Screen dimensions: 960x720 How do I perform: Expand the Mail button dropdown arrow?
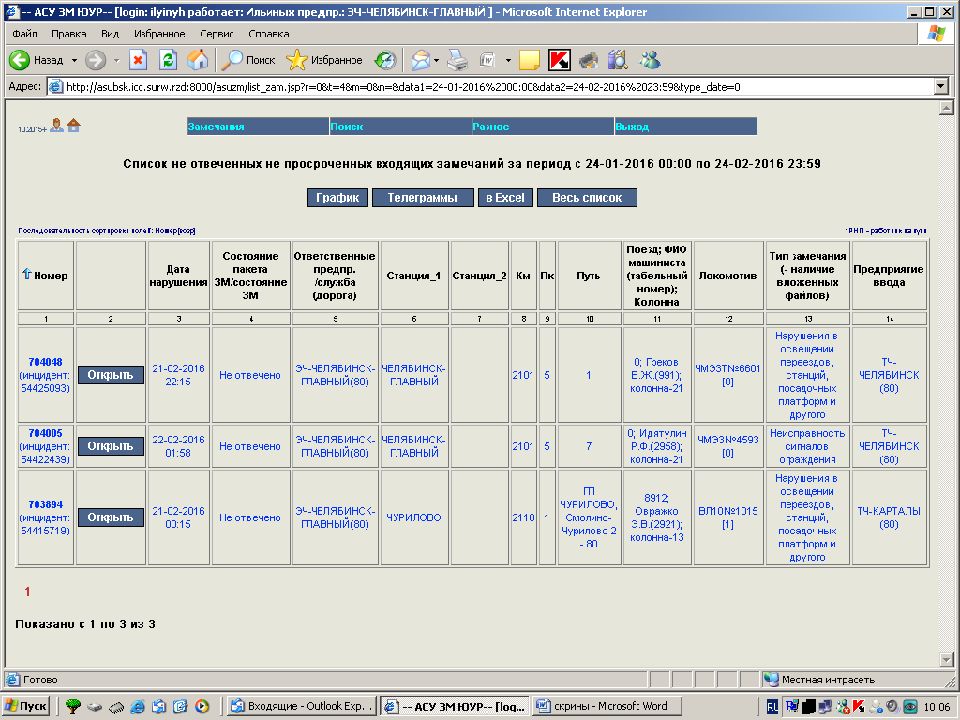[x=436, y=60]
